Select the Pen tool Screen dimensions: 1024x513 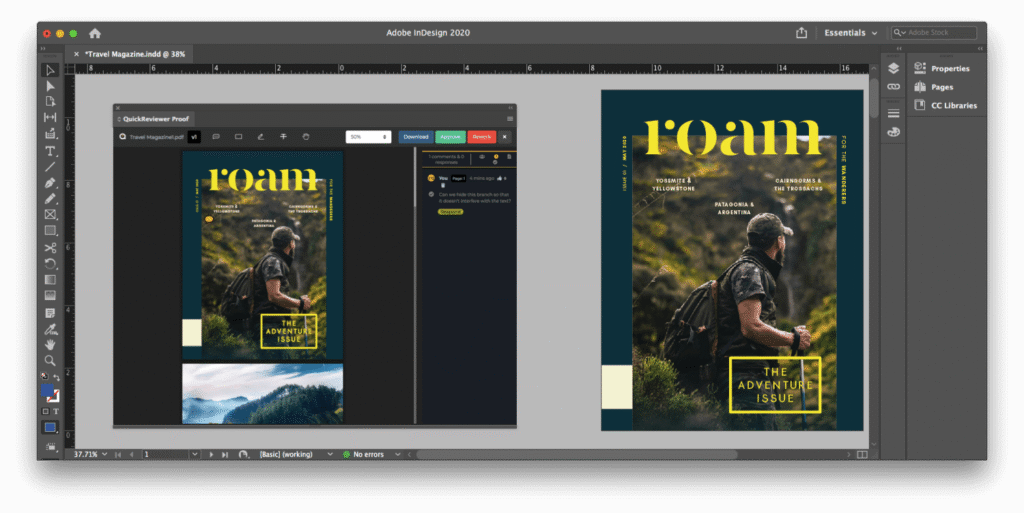pyautogui.click(x=50, y=183)
